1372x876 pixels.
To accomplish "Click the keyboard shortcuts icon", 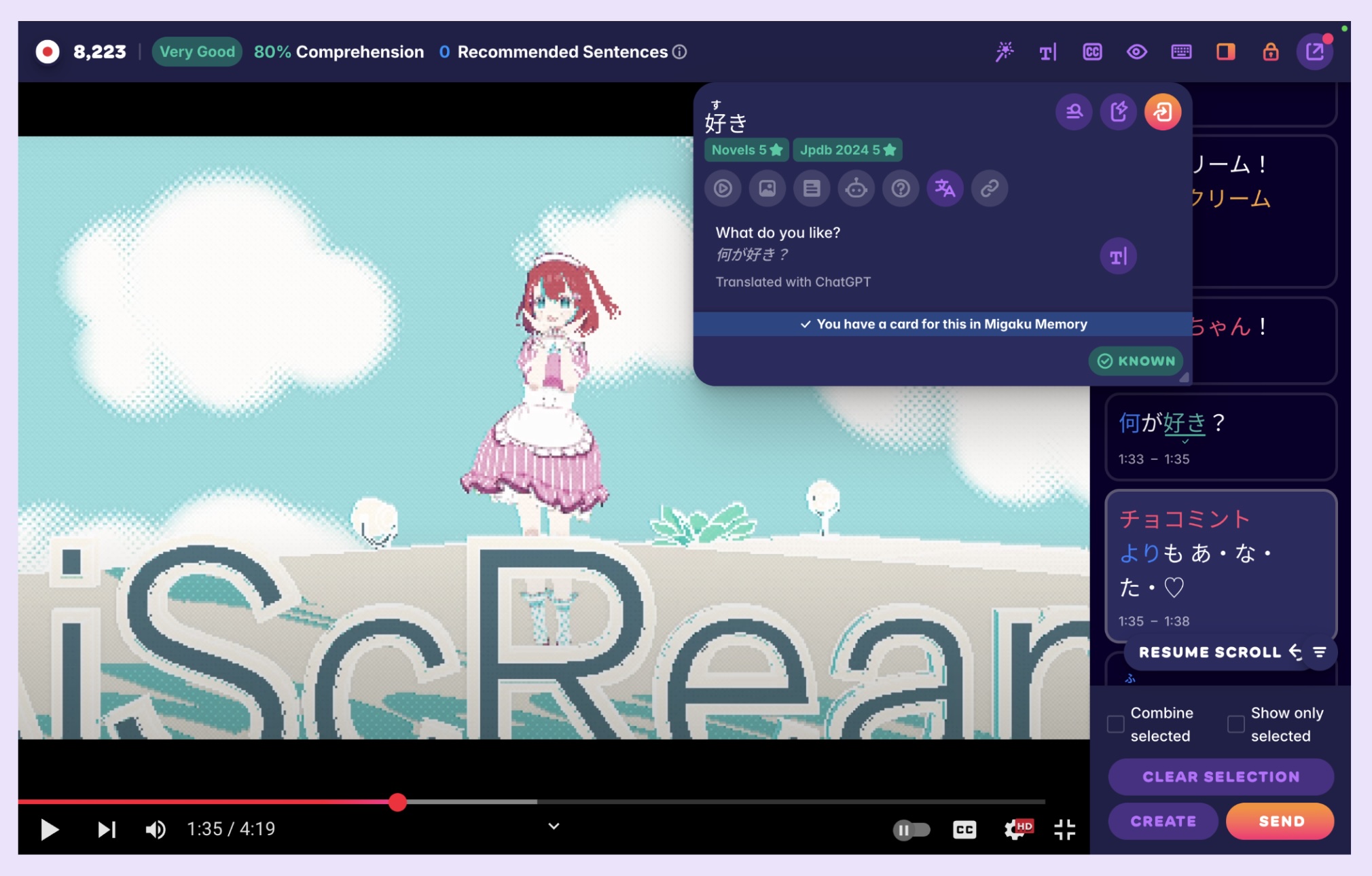I will tap(1182, 52).
